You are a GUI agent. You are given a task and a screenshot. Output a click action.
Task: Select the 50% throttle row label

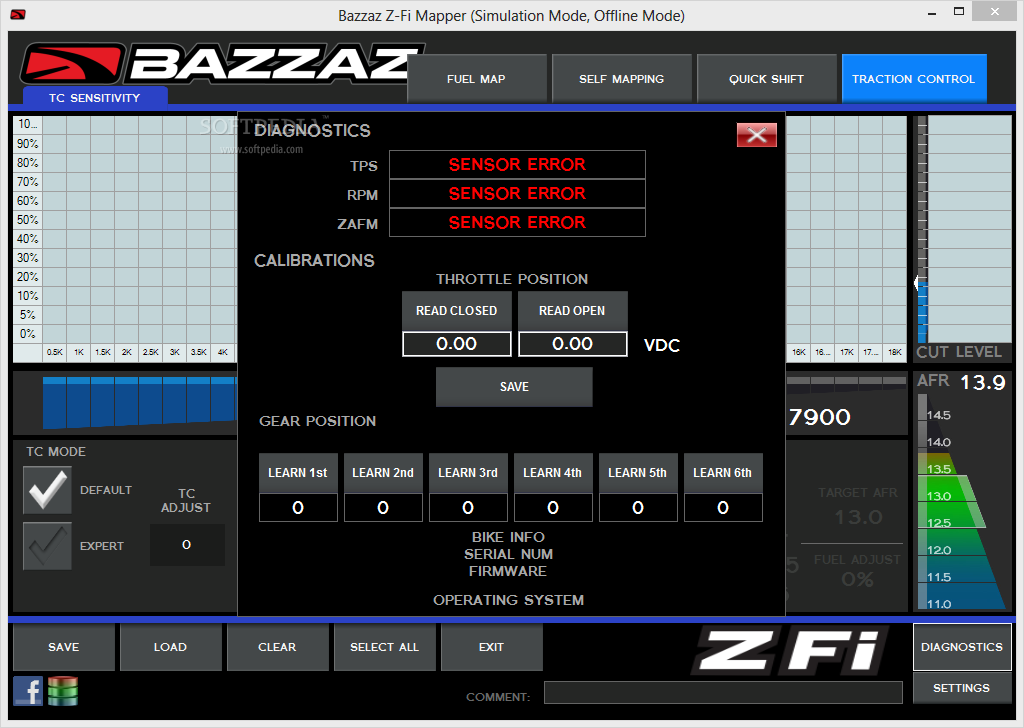(x=27, y=219)
